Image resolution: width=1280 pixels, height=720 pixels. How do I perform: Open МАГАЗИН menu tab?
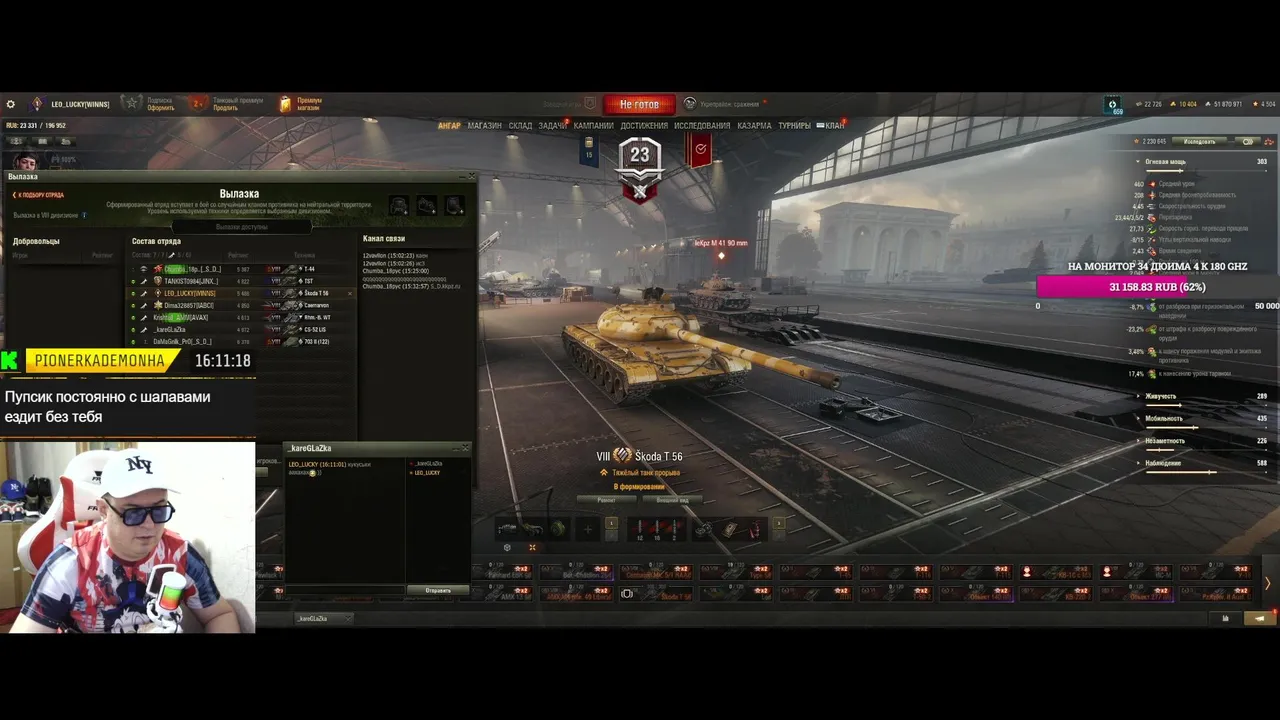[x=484, y=126]
